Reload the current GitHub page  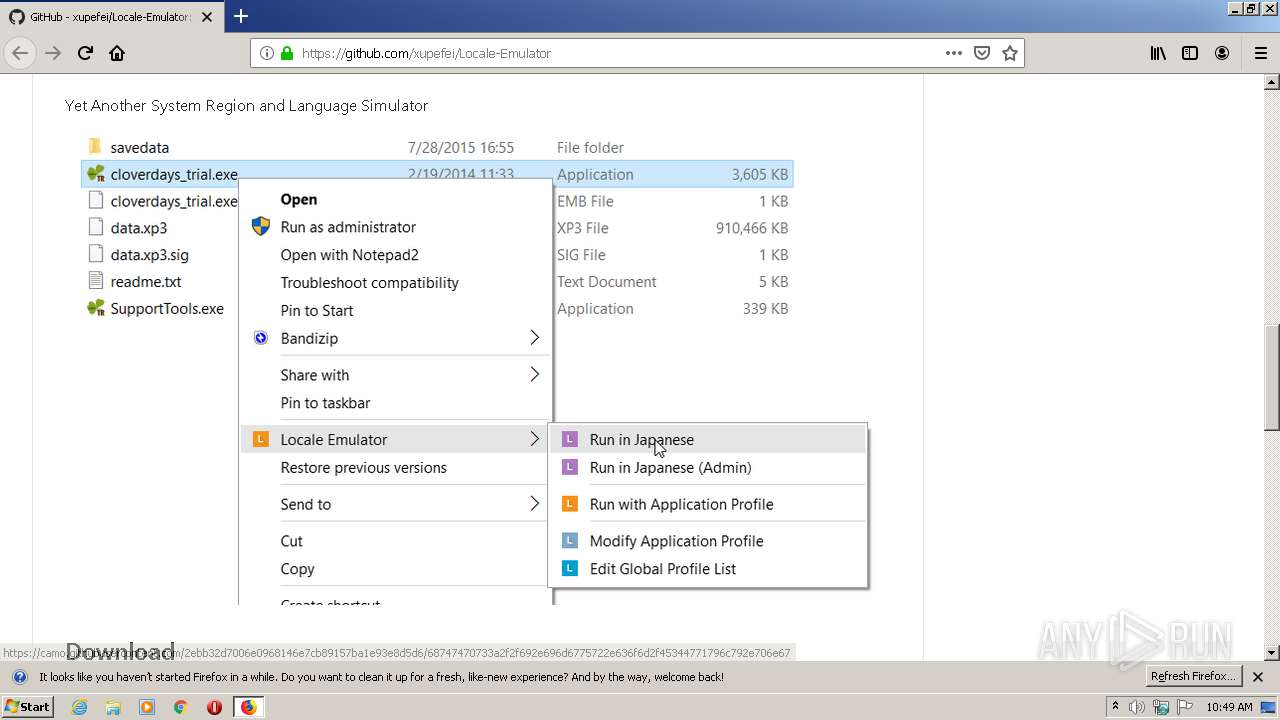point(86,53)
